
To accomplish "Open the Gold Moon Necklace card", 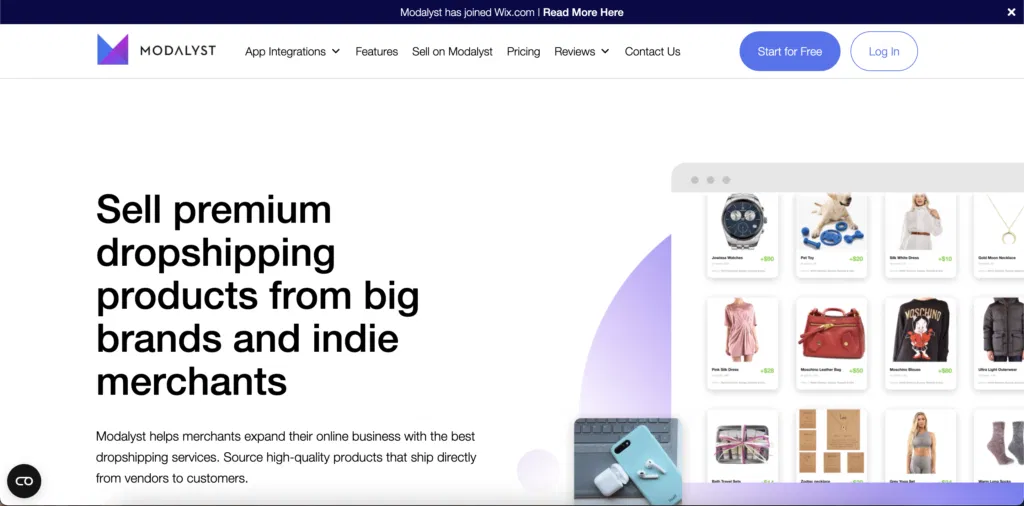I will [x=999, y=235].
